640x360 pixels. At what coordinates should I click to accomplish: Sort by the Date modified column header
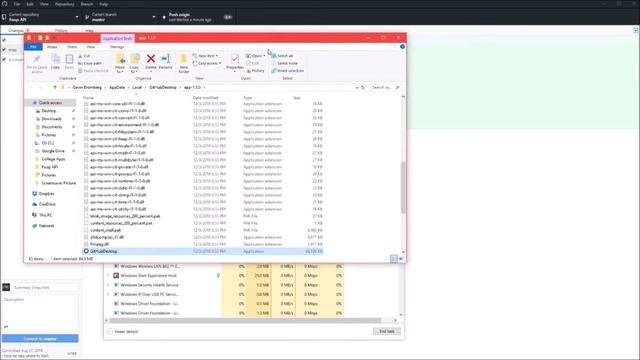tap(206, 98)
